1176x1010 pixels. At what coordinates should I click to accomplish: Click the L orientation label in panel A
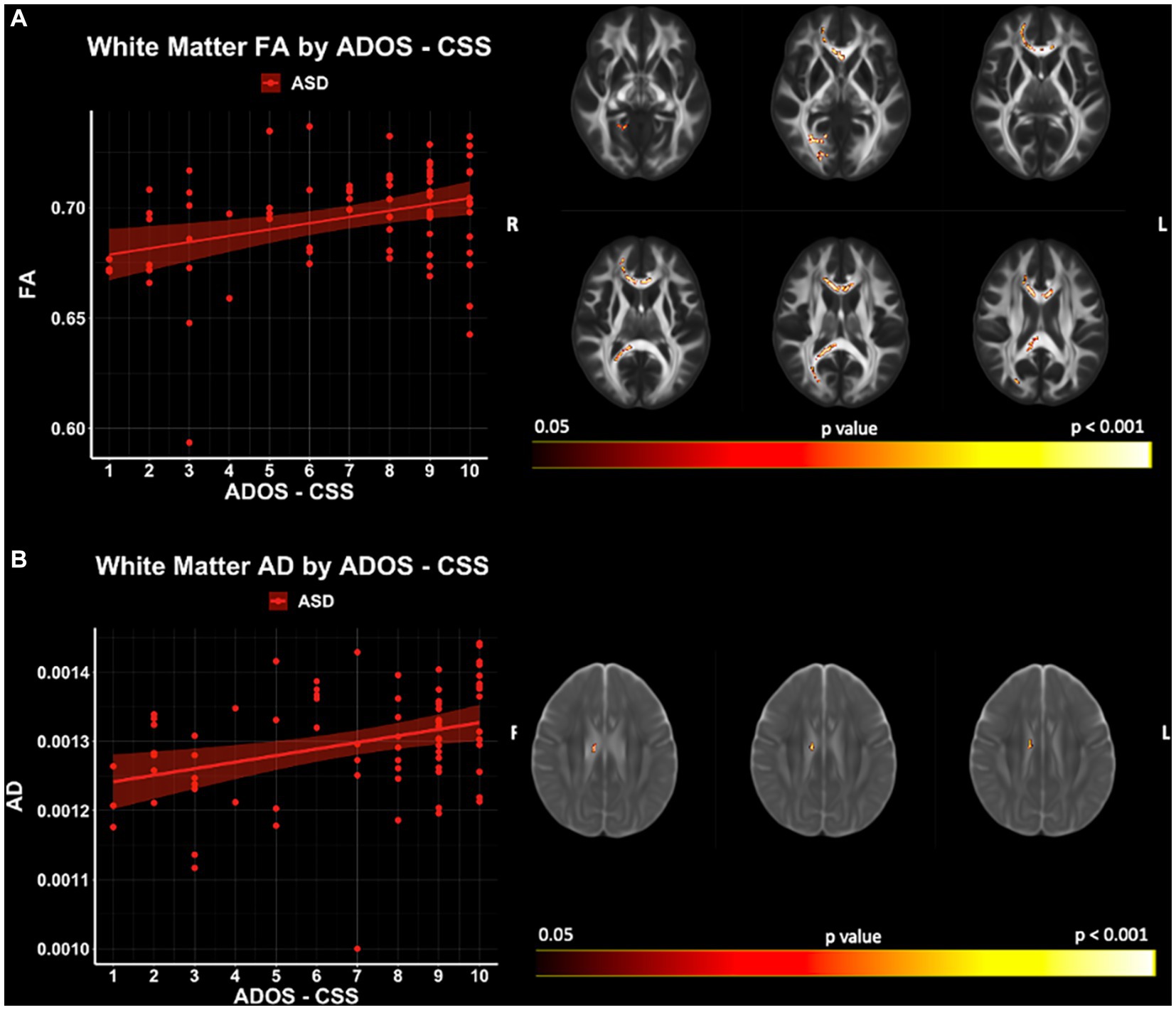point(1162,225)
